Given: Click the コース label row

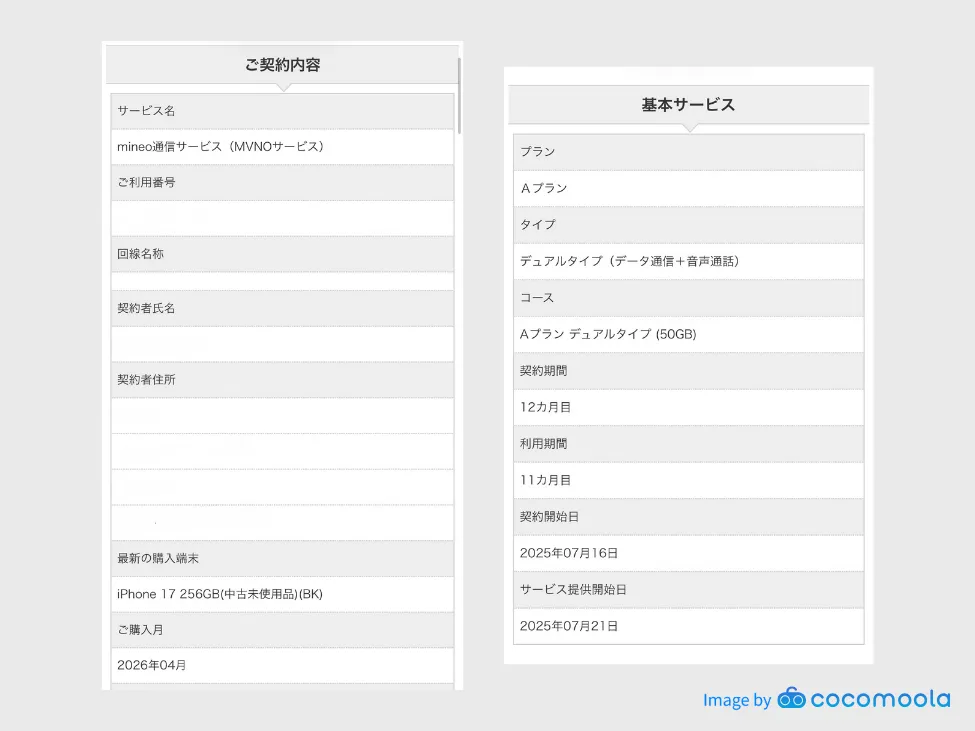Looking at the screenshot, I should [x=688, y=298].
